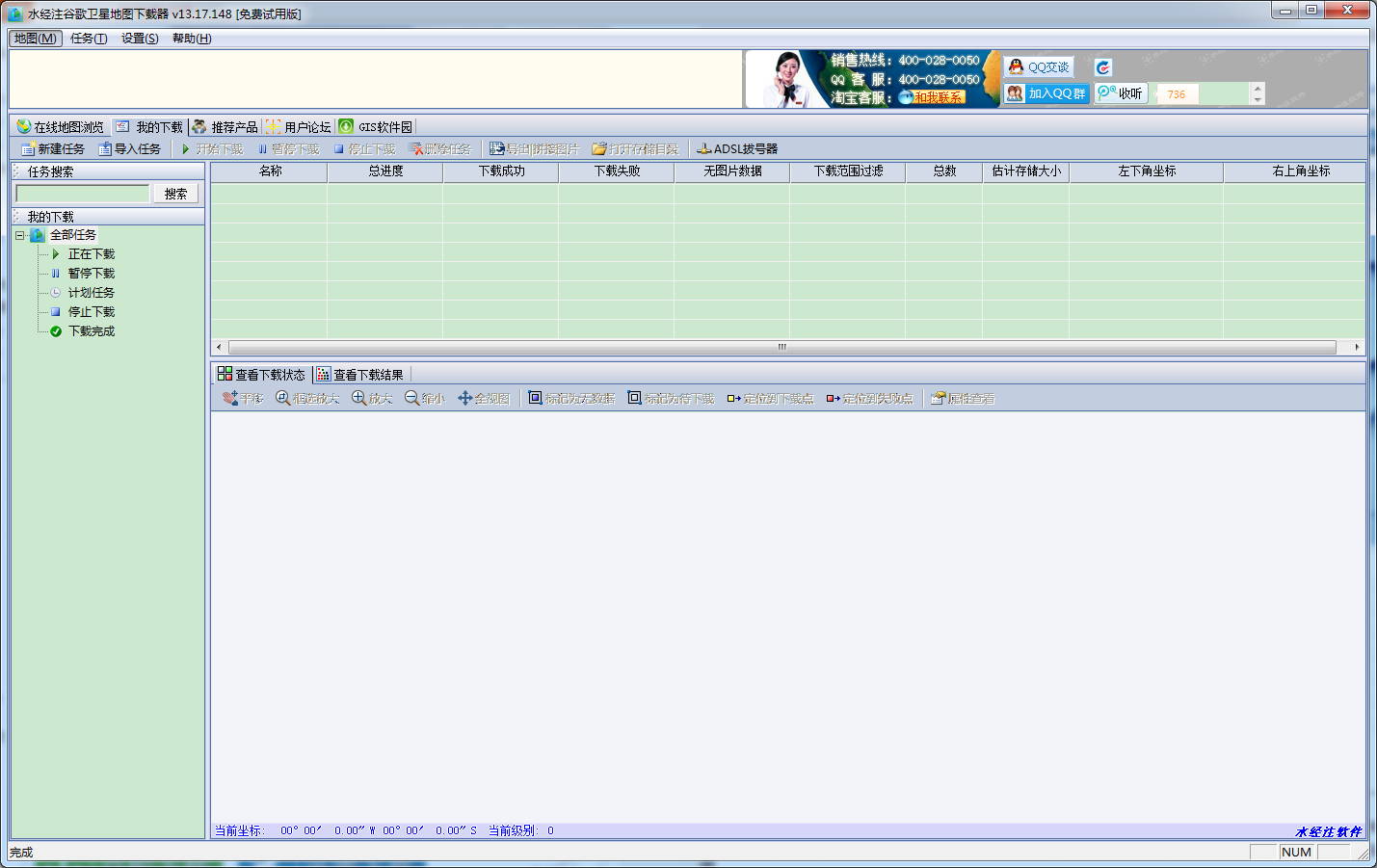Screen dimensions: 1377x868
Task: Click the 导出拼接图片 export icon
Action: pyautogui.click(x=496, y=149)
